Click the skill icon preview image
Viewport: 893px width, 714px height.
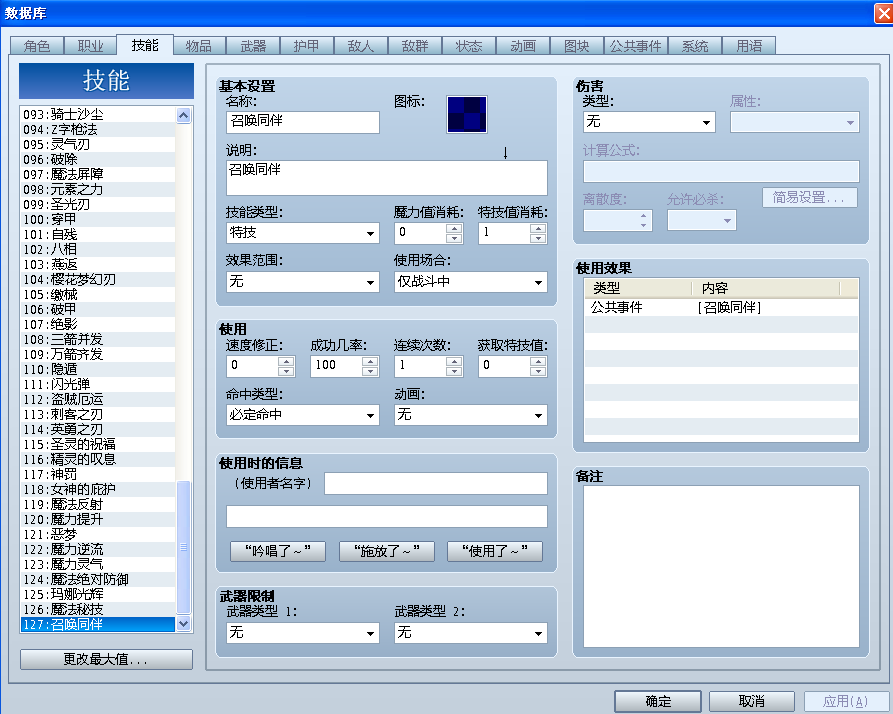(x=466, y=114)
